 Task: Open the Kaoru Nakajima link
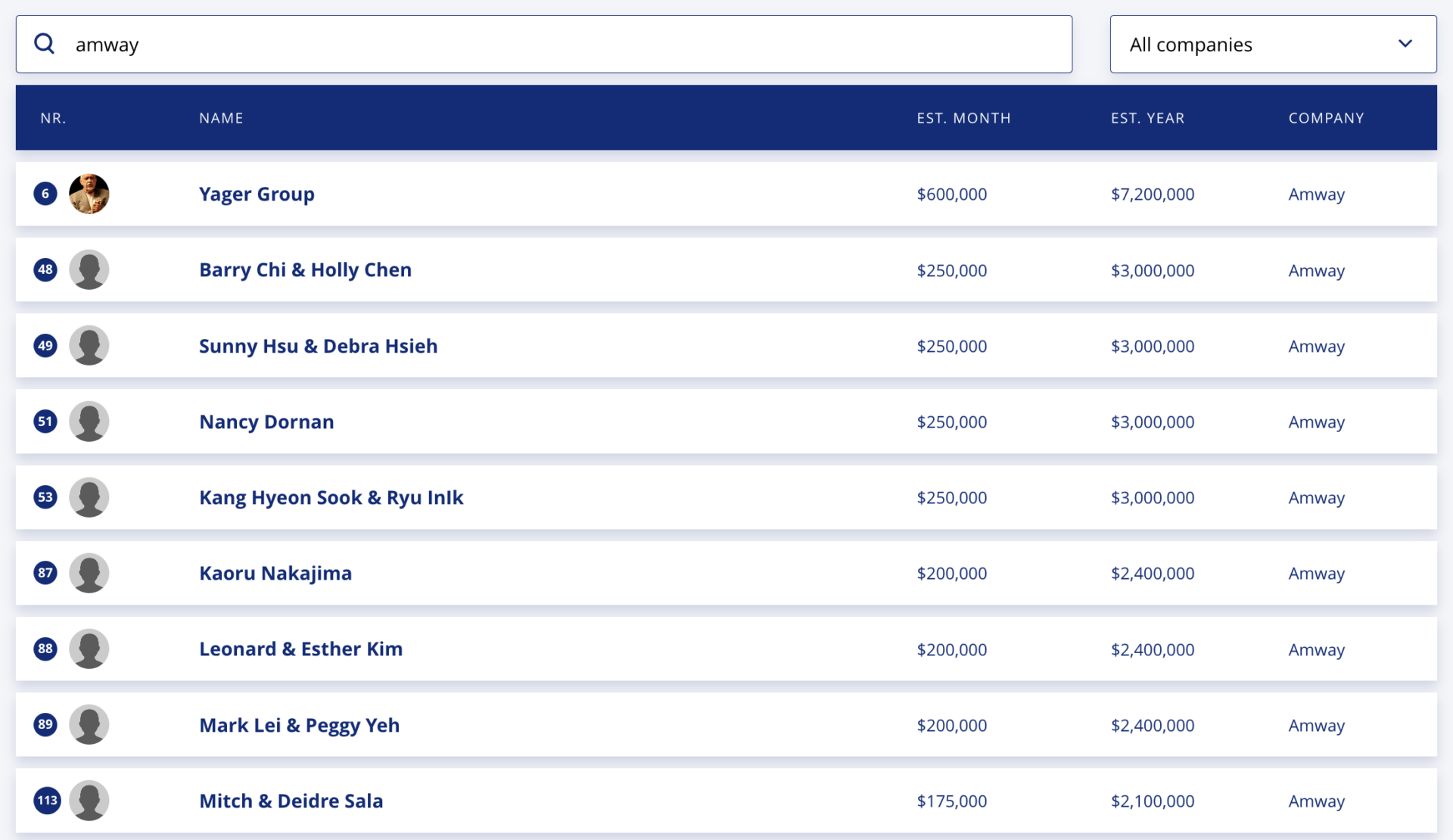coord(275,574)
